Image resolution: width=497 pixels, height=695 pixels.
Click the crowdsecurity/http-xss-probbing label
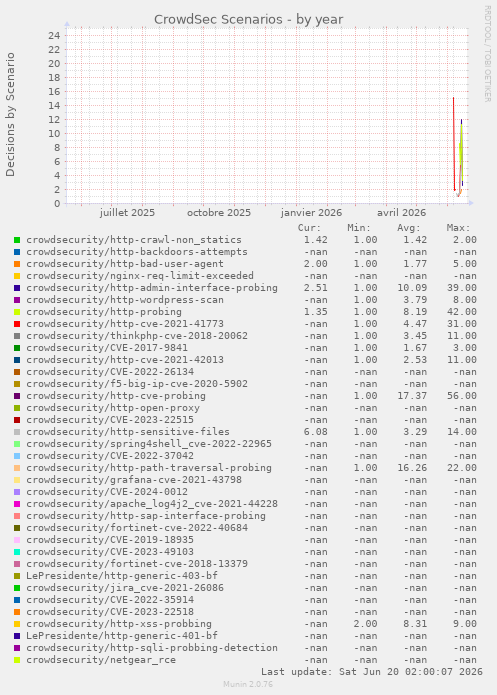click(119, 624)
